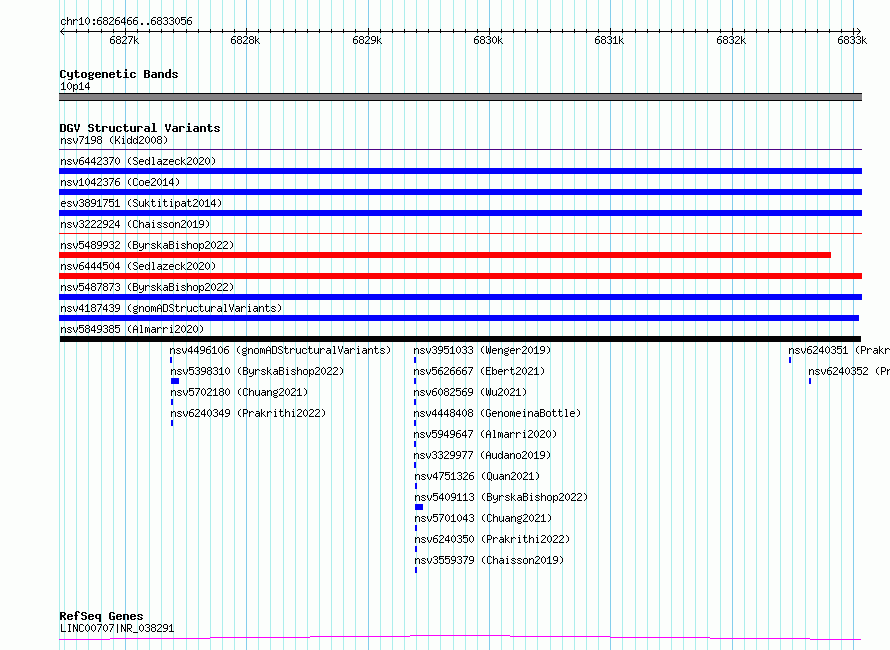This screenshot has height=650, width=890.
Task: Click the Cytogenetic Bands track title
Action: tap(119, 74)
